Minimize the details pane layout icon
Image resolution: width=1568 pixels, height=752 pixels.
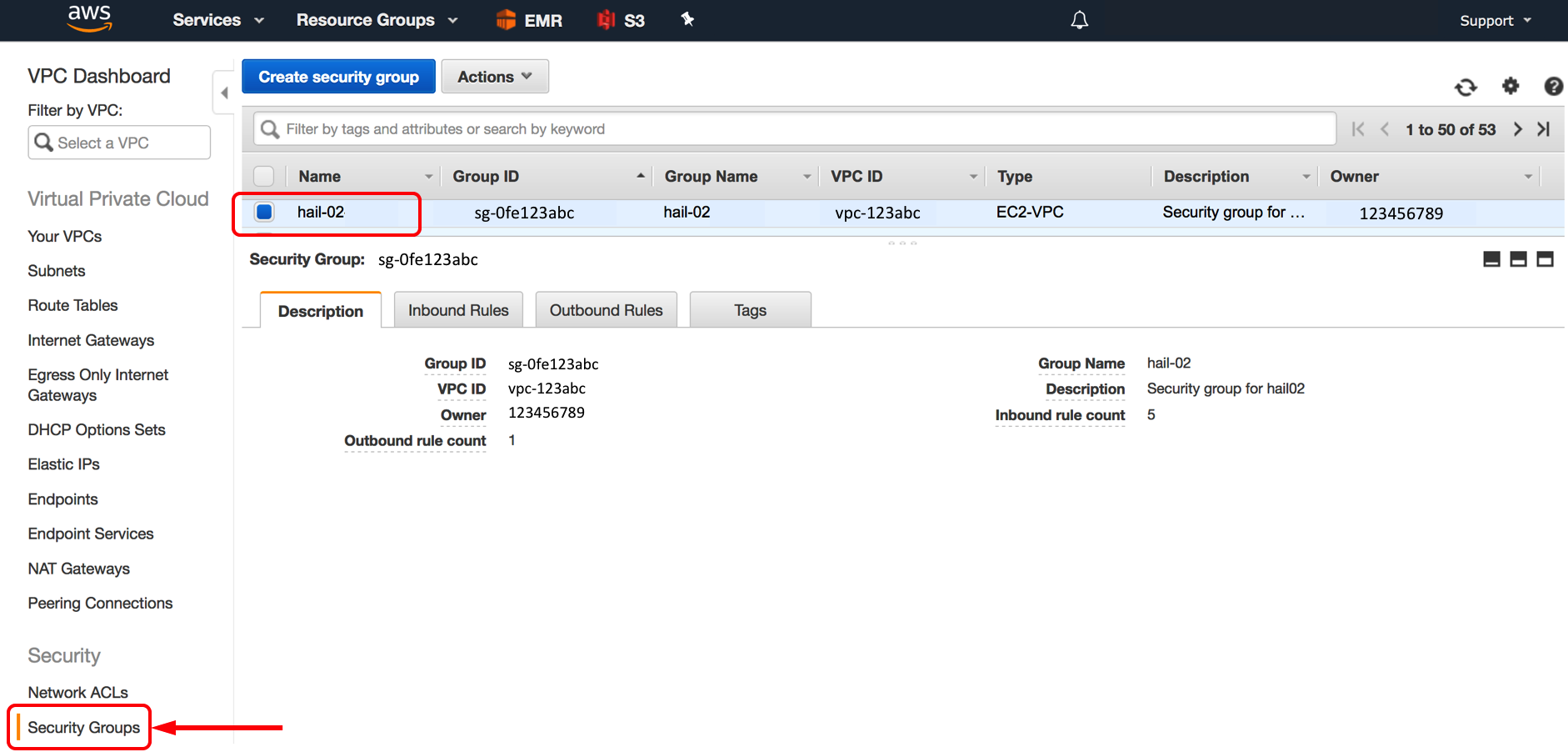[x=1491, y=259]
